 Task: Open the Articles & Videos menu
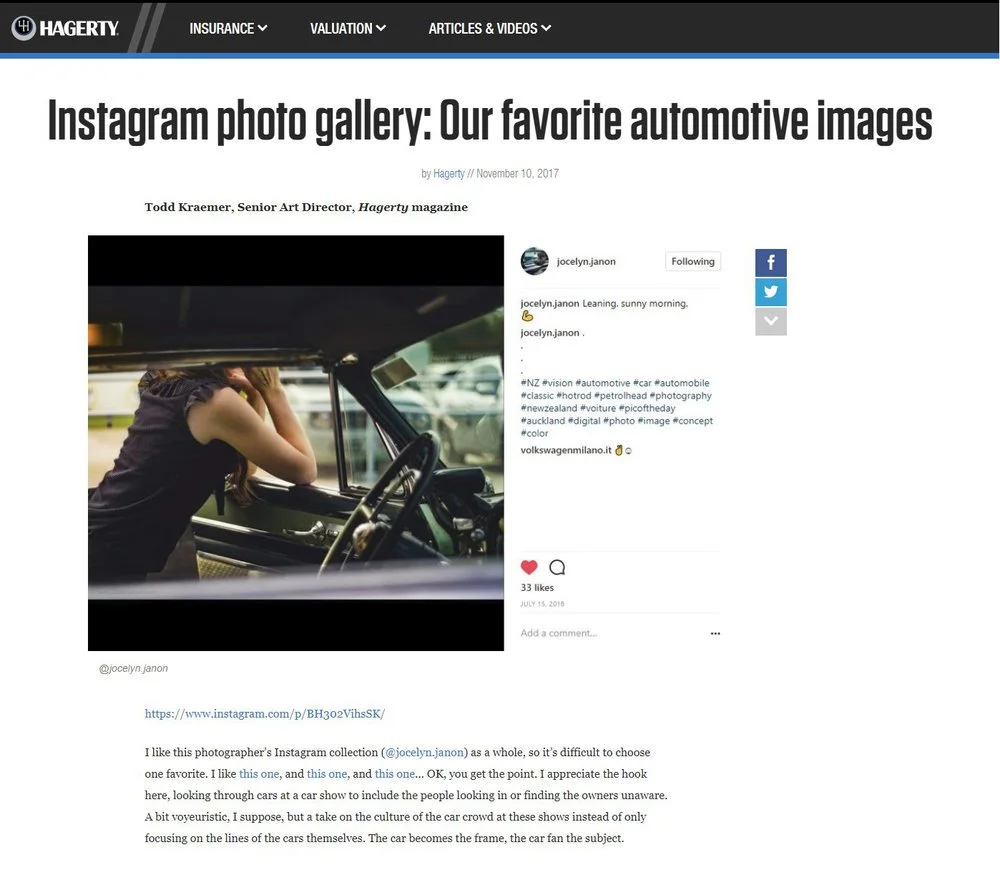tap(489, 28)
